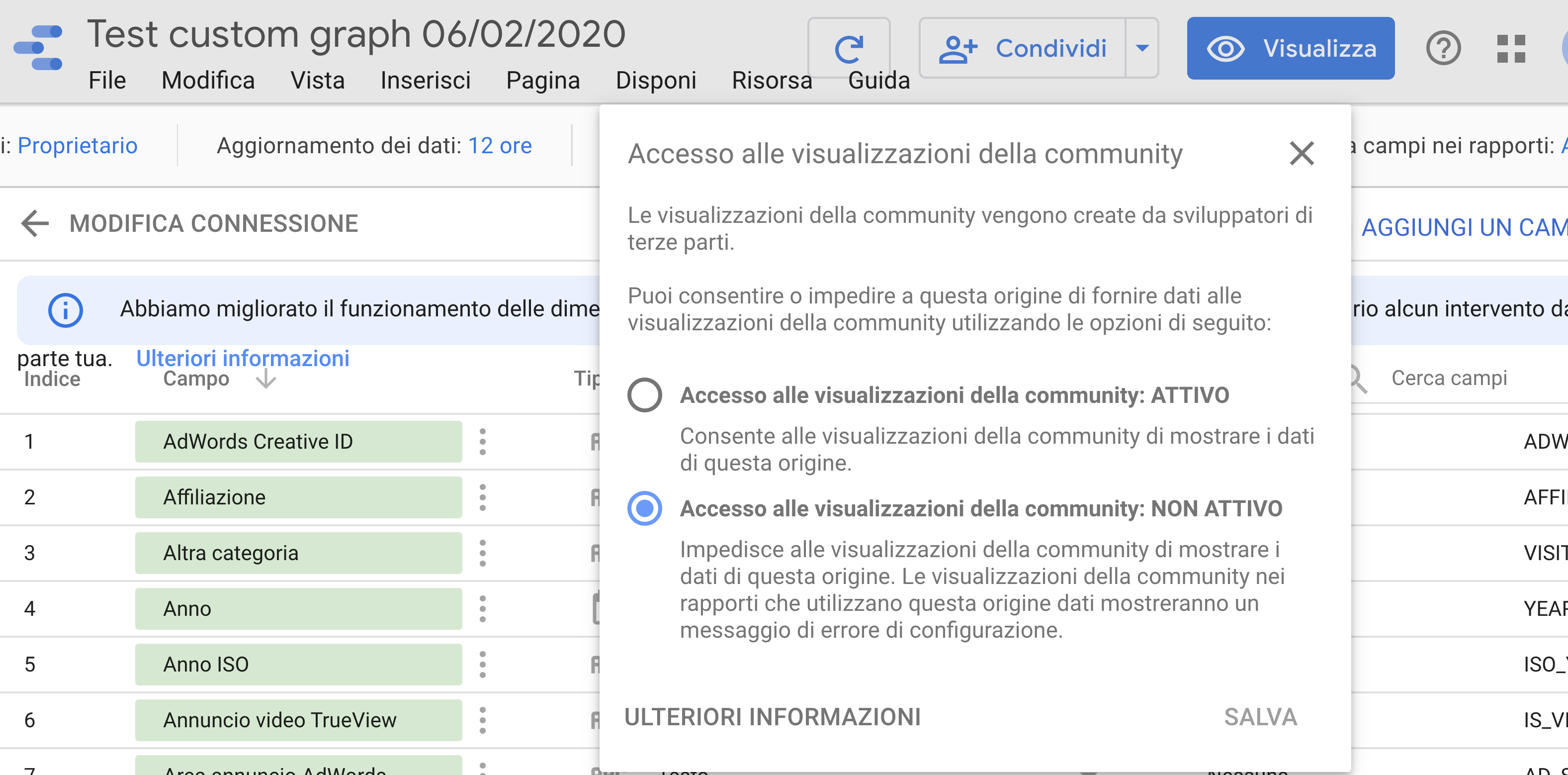Click the back arrow beside MODIFICA CONNESSIONE

35,224
